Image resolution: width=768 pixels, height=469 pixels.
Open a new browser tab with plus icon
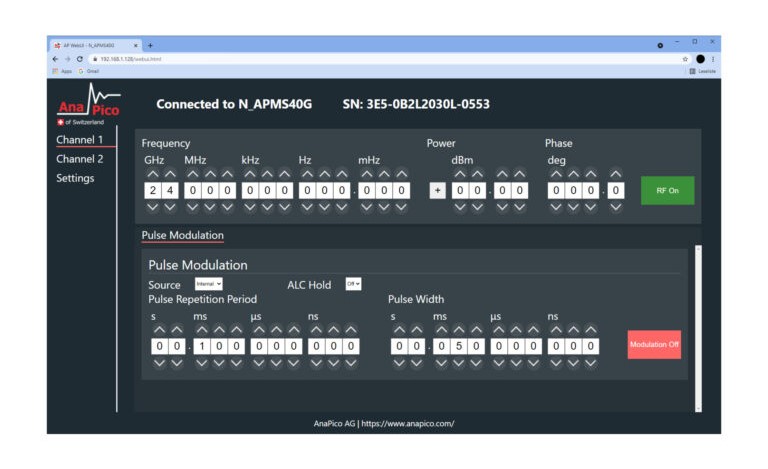(x=150, y=46)
